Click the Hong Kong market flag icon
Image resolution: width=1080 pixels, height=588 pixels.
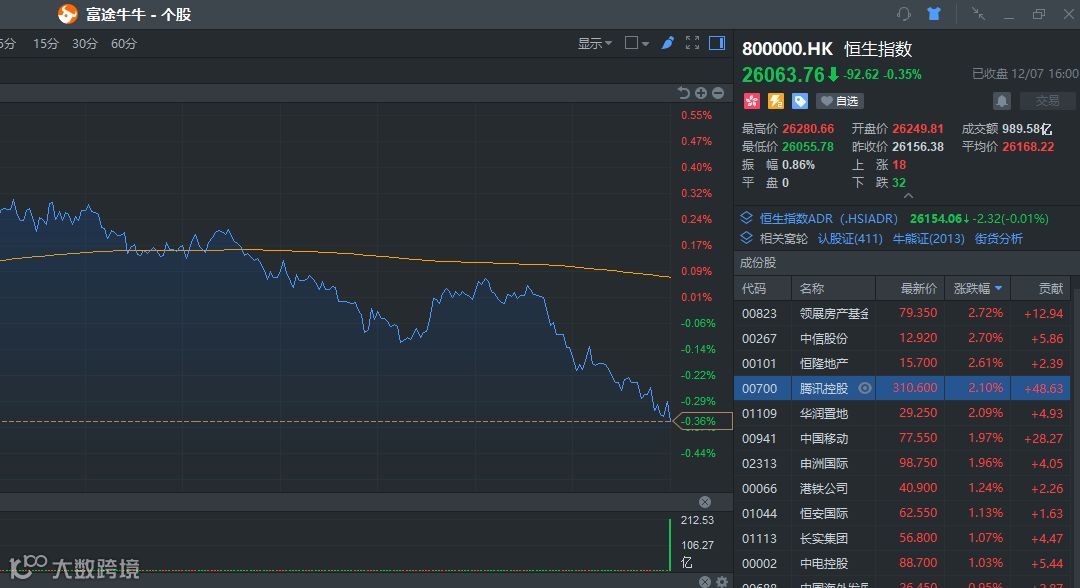tap(751, 101)
